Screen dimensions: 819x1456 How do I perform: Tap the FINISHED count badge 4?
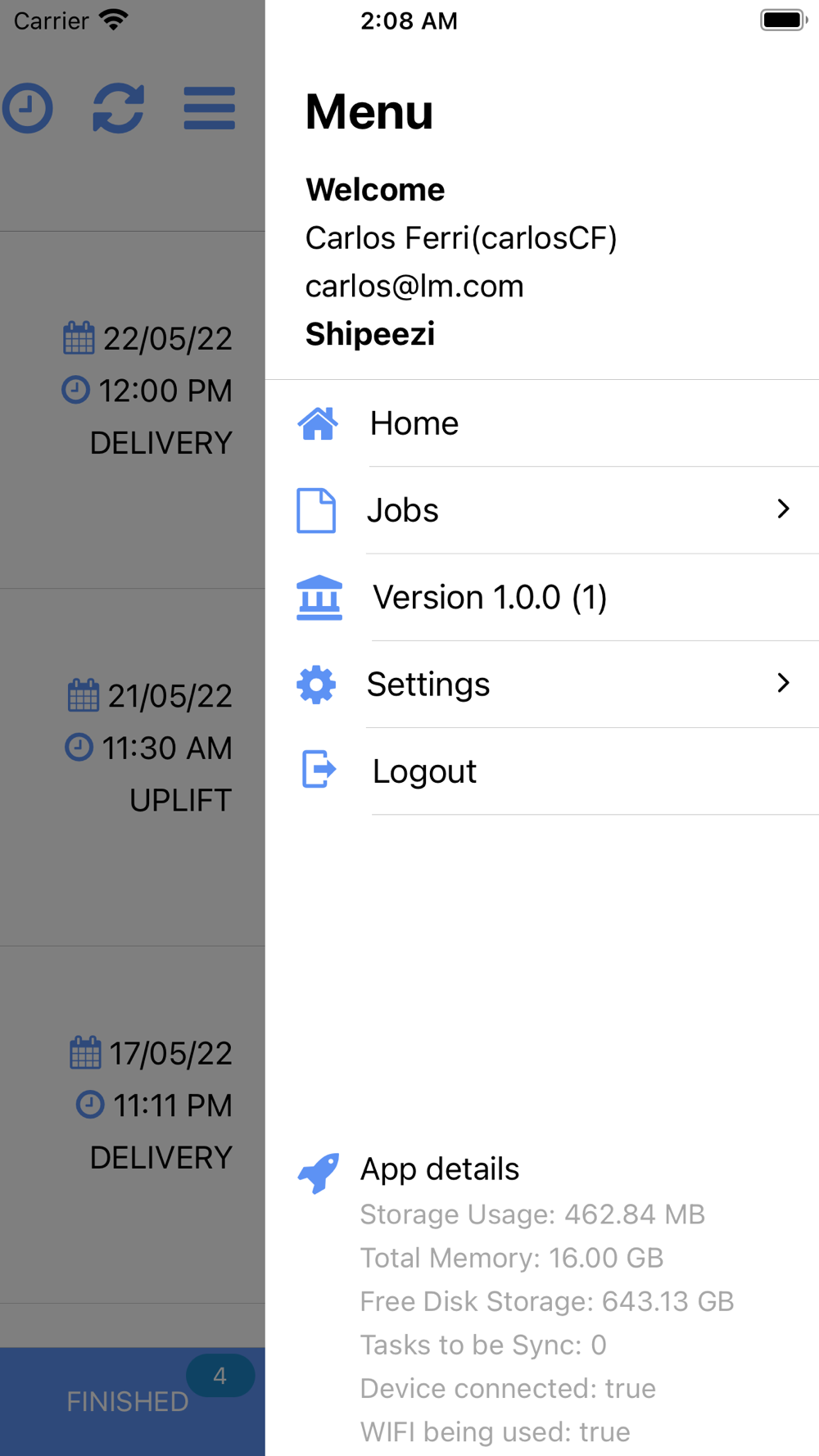point(220,1376)
